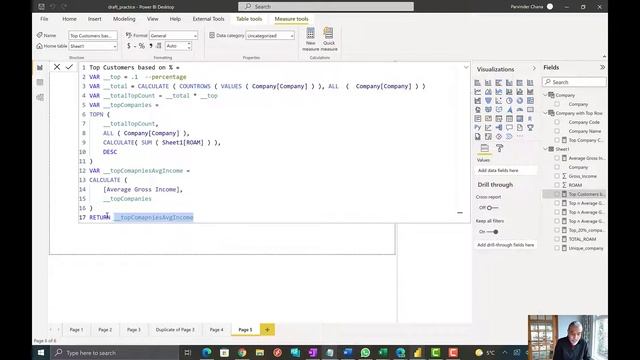Image resolution: width=640 pixels, height=360 pixels.
Task: Toggle Cross-report drill through switch
Action: click(x=492, y=208)
